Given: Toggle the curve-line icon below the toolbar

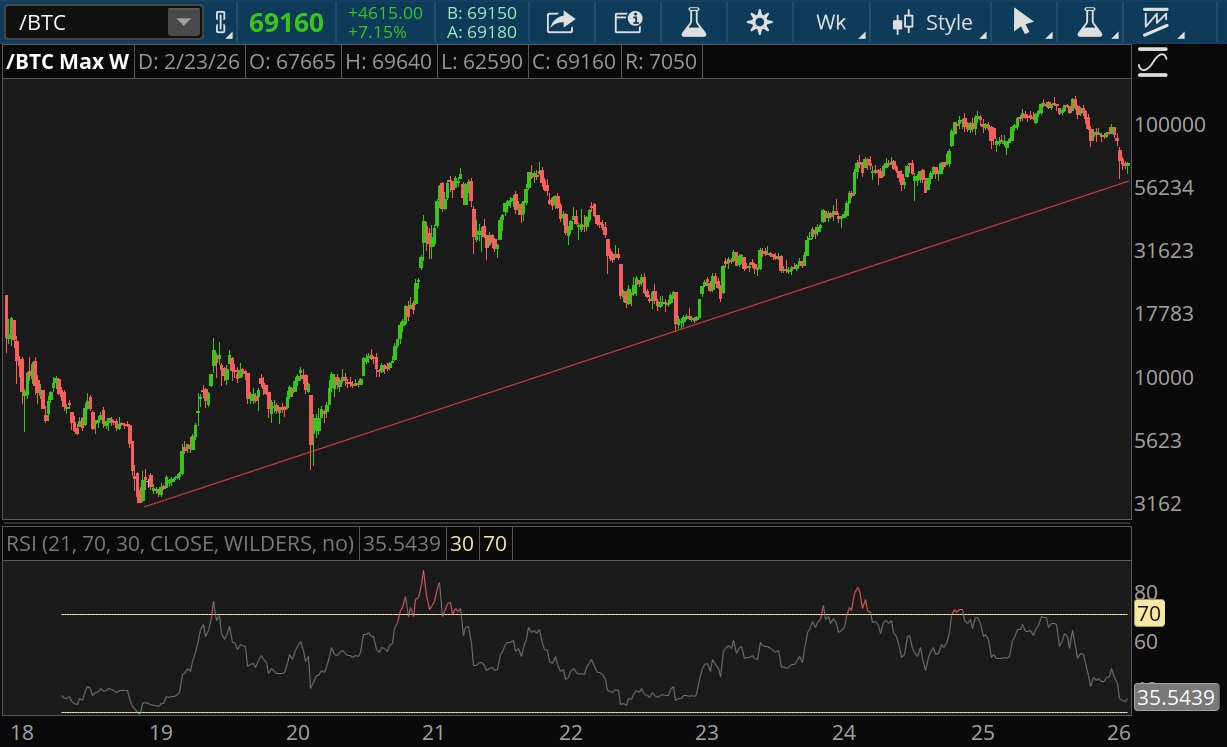Looking at the screenshot, I should pyautogui.click(x=1153, y=63).
